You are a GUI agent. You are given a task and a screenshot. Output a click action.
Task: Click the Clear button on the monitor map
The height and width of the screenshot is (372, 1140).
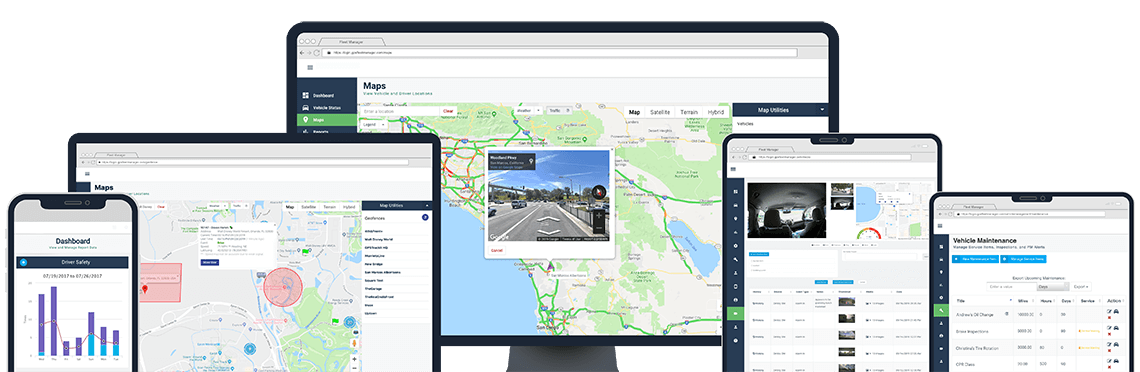point(448,111)
